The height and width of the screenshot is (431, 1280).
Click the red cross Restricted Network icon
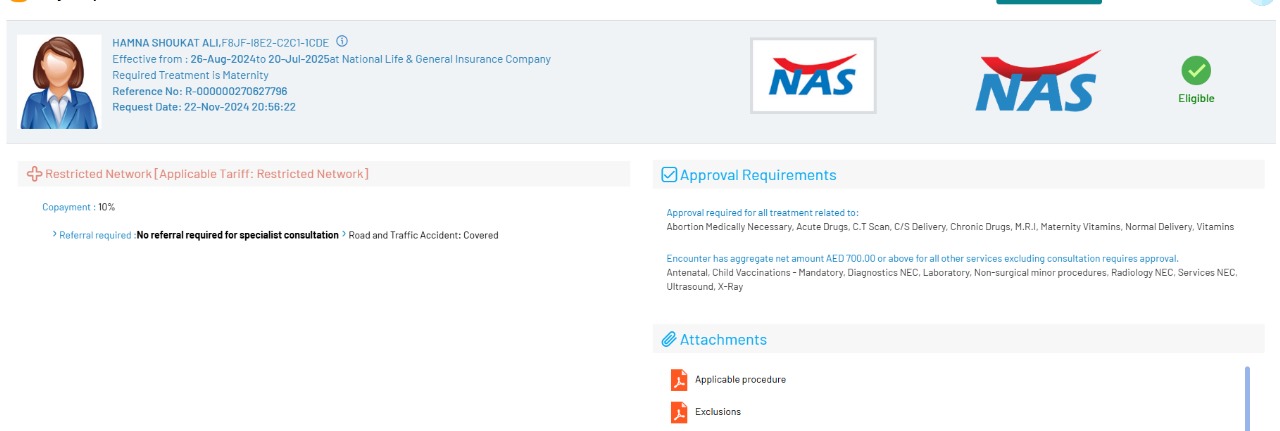tap(34, 174)
